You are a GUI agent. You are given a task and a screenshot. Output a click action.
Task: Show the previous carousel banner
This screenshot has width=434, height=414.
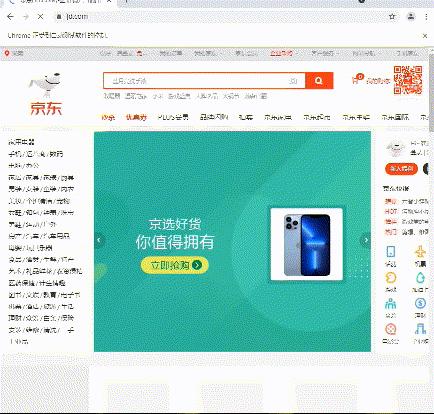[99, 240]
